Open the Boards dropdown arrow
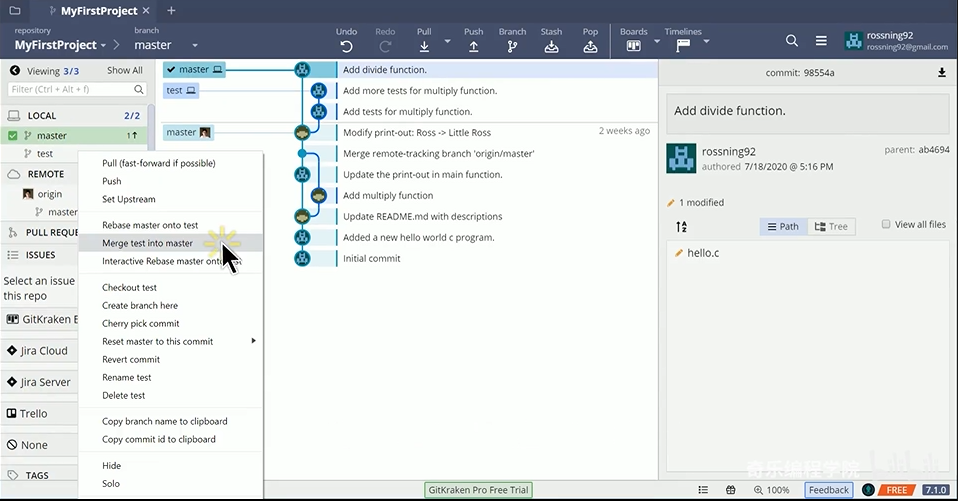 pos(657,42)
